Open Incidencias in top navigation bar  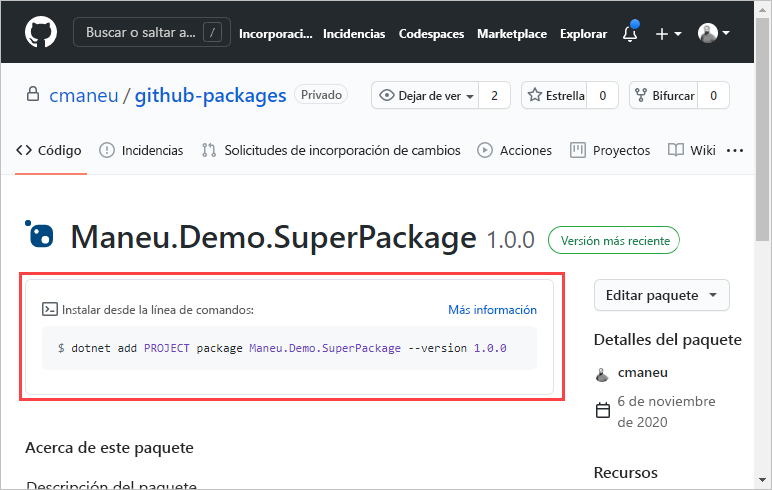(x=354, y=33)
